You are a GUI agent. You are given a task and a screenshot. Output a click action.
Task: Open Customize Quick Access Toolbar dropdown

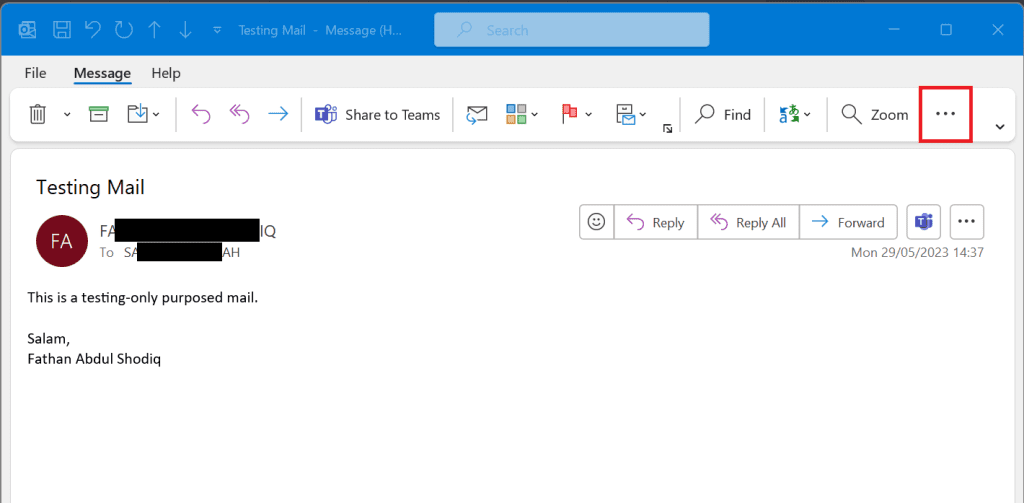[x=217, y=30]
